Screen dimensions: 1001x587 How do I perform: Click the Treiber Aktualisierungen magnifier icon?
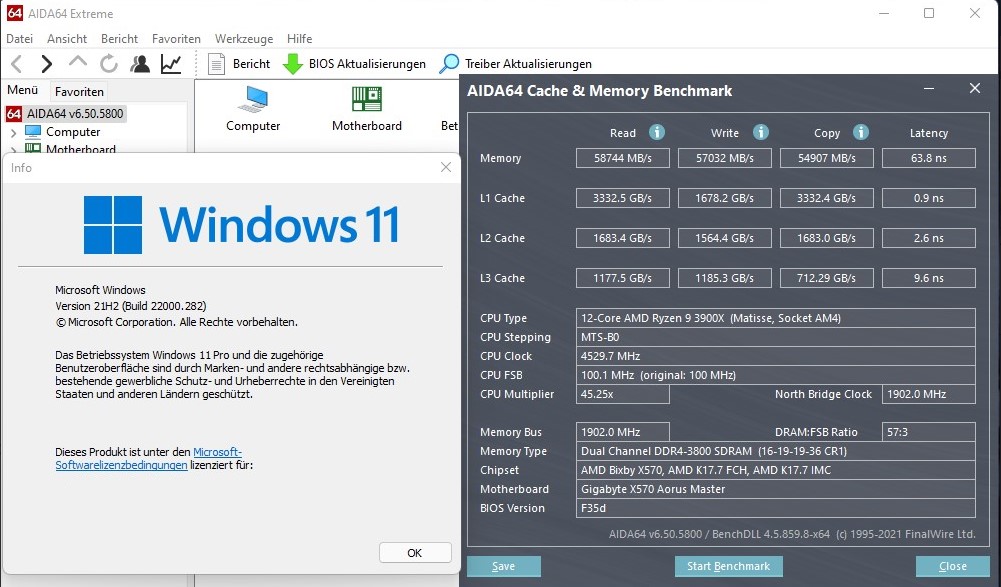[449, 63]
